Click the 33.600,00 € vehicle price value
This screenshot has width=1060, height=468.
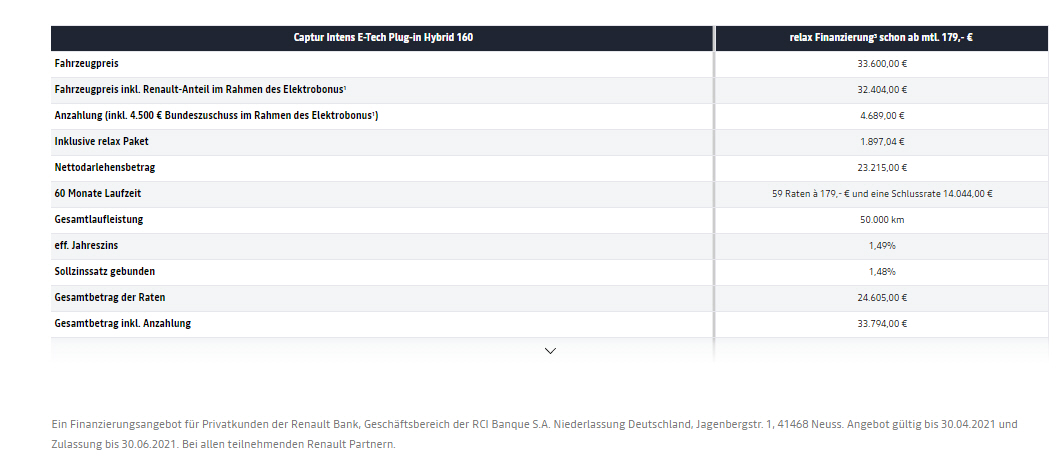pyautogui.click(x=881, y=64)
